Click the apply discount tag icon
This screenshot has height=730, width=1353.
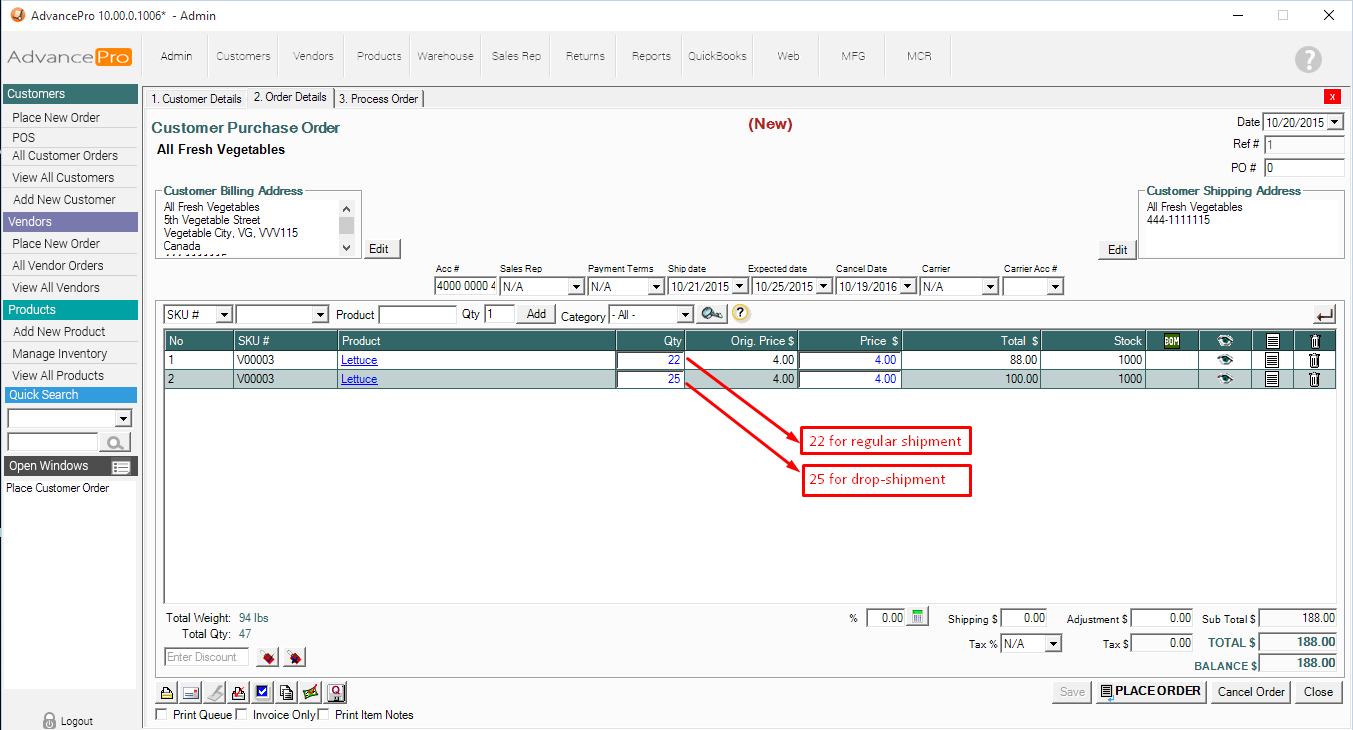[x=267, y=657]
